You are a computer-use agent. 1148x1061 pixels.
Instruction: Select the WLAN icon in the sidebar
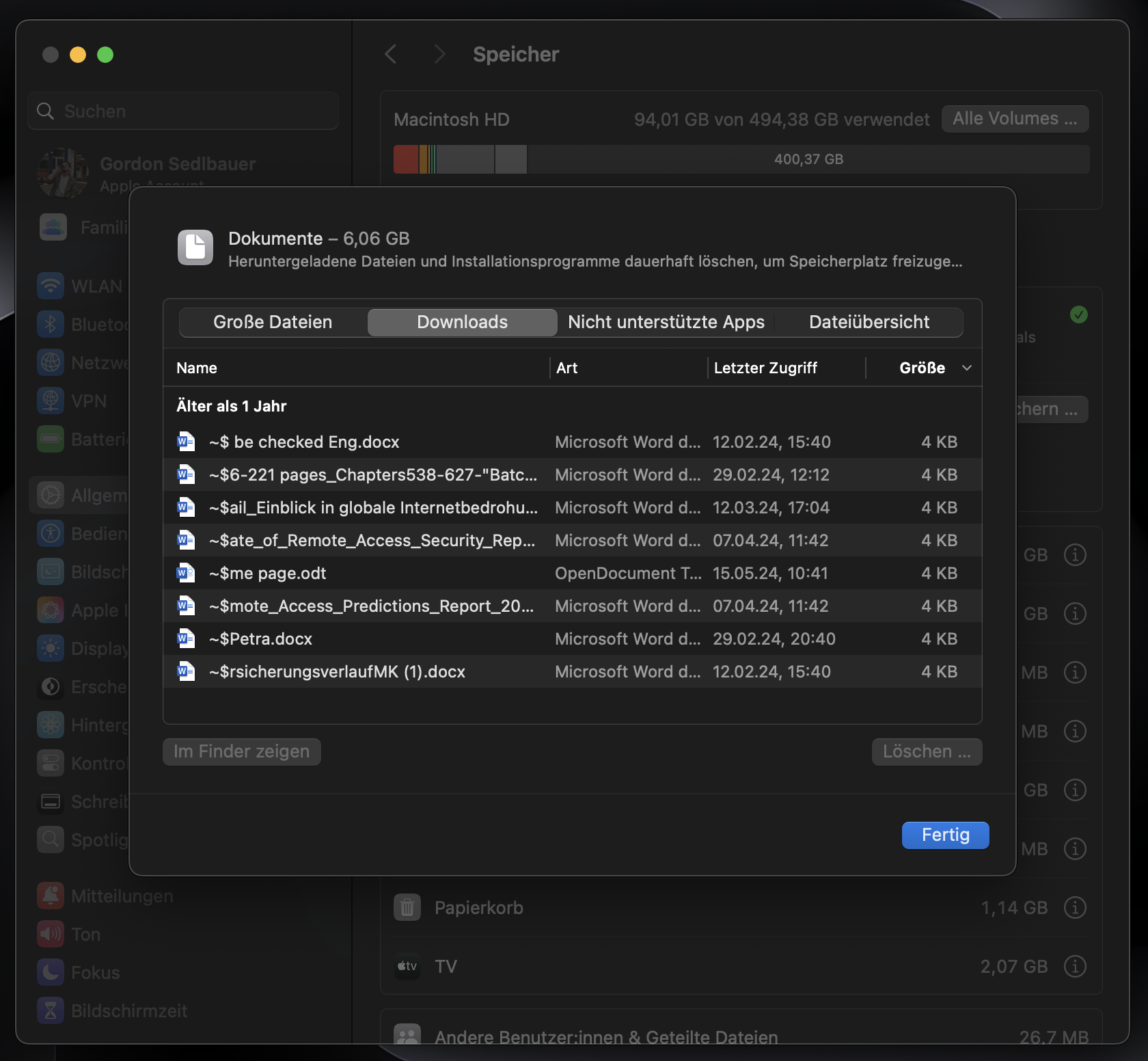[50, 286]
